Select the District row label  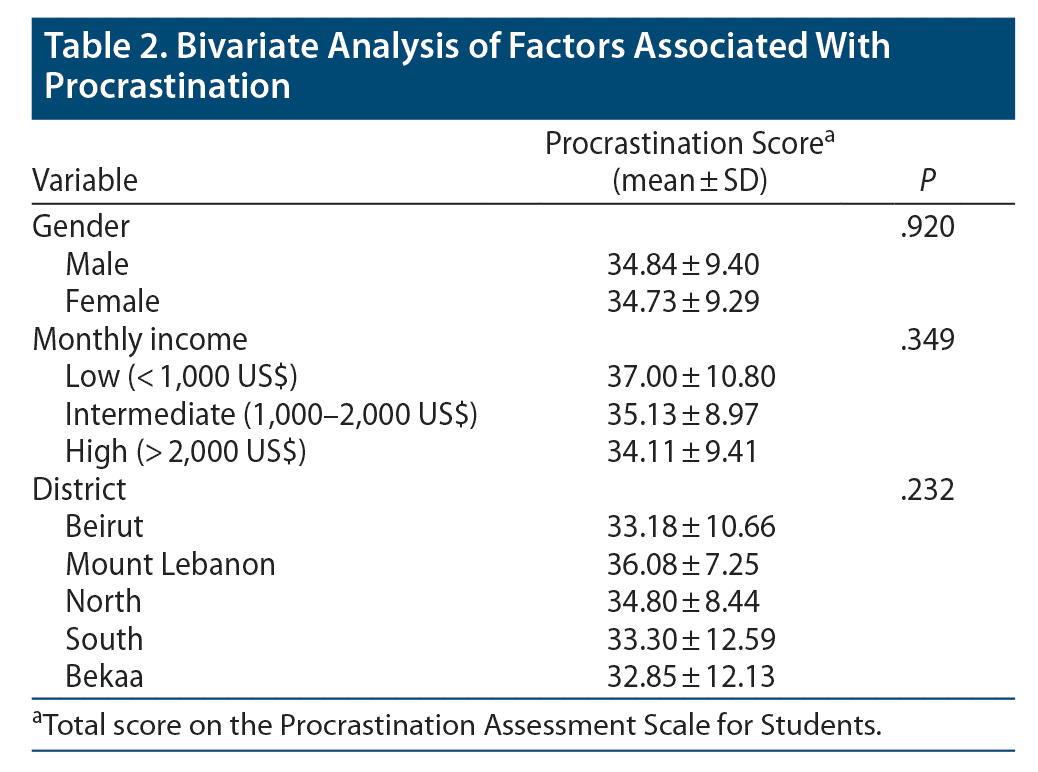pos(80,489)
